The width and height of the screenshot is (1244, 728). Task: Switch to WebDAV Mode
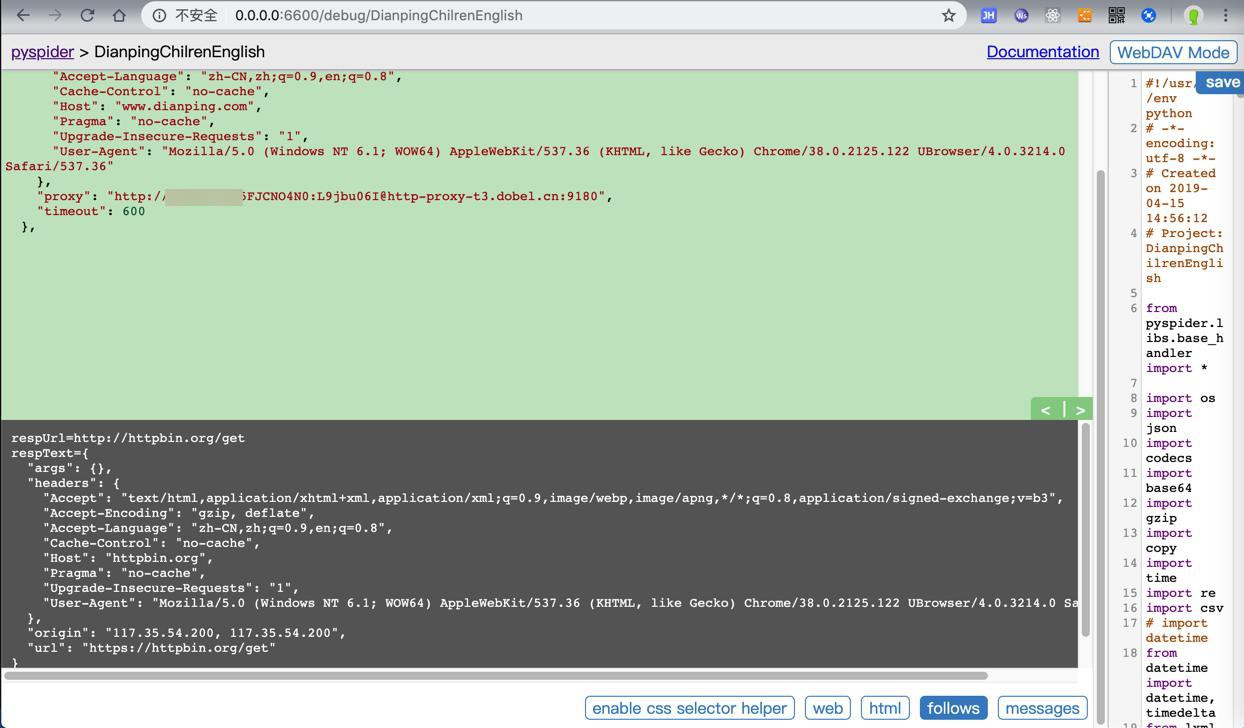(1173, 52)
